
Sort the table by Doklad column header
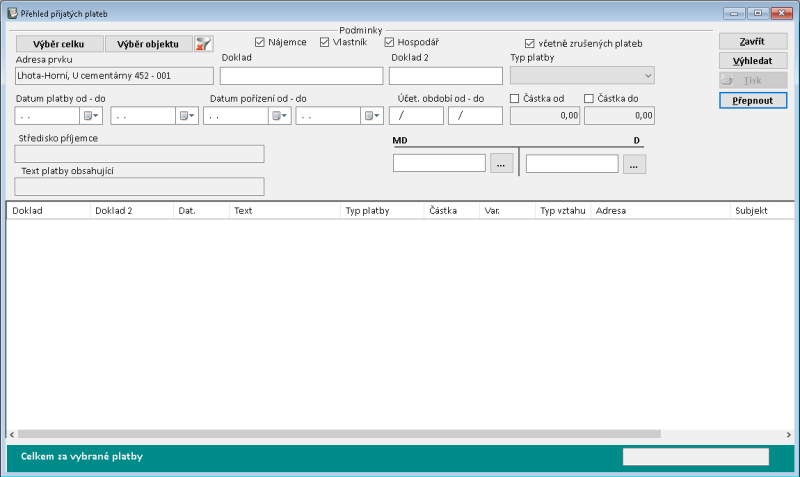48,211
